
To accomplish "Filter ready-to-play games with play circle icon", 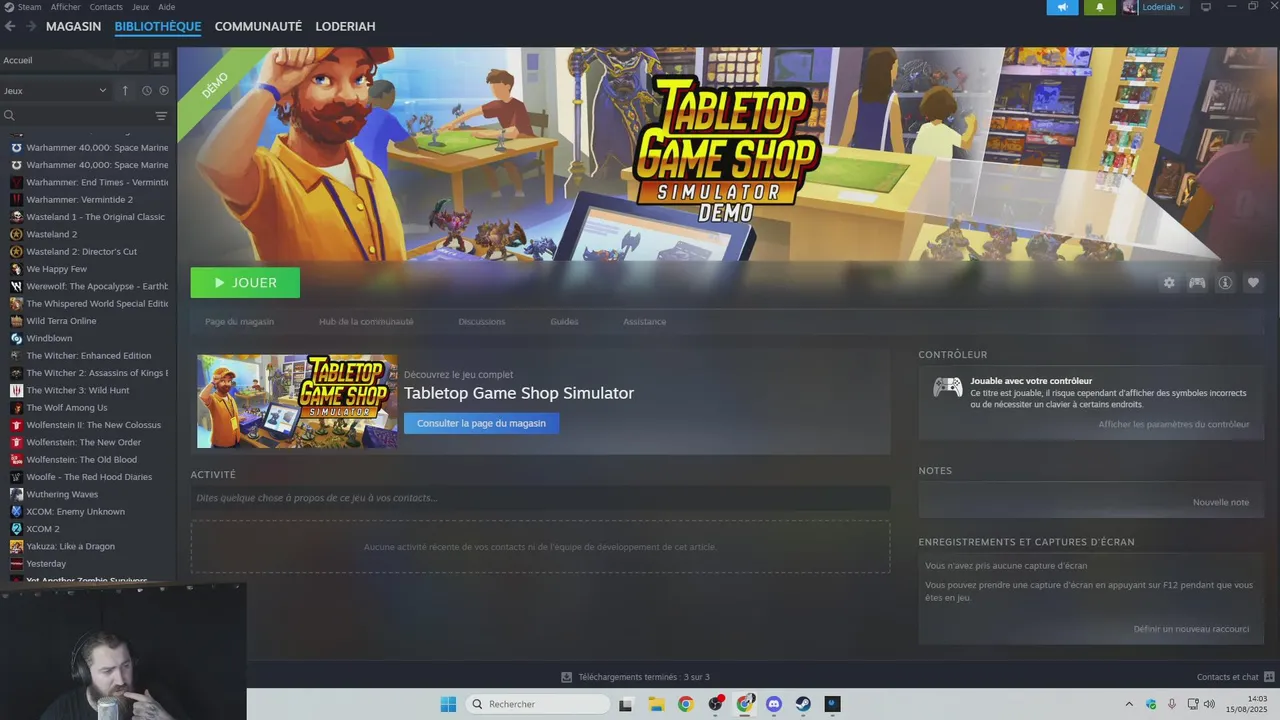I will [x=164, y=90].
